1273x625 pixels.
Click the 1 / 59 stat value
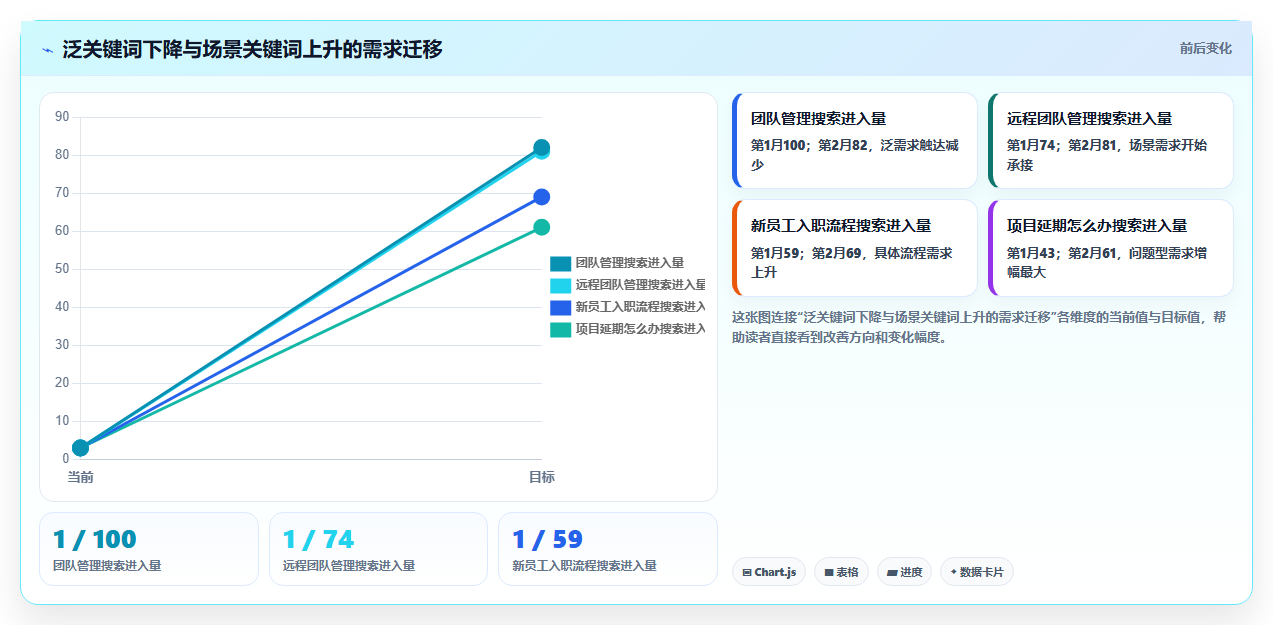pos(547,540)
